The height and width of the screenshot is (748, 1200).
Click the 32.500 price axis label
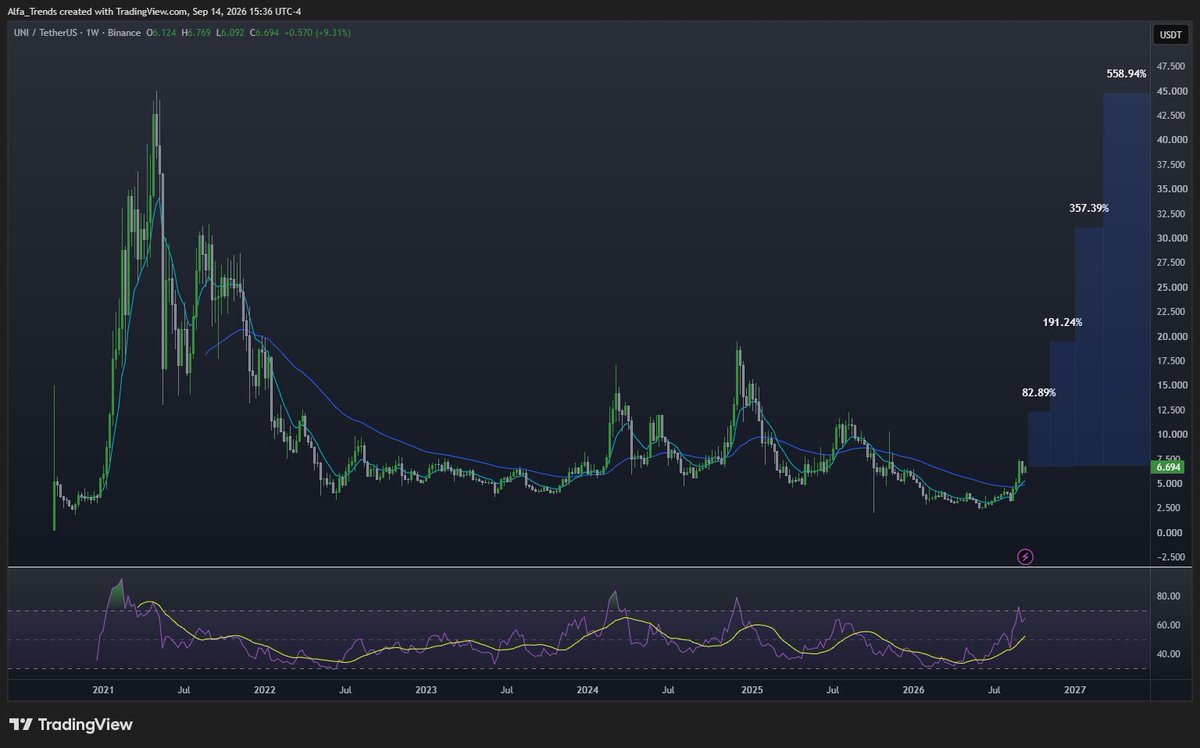(1170, 214)
